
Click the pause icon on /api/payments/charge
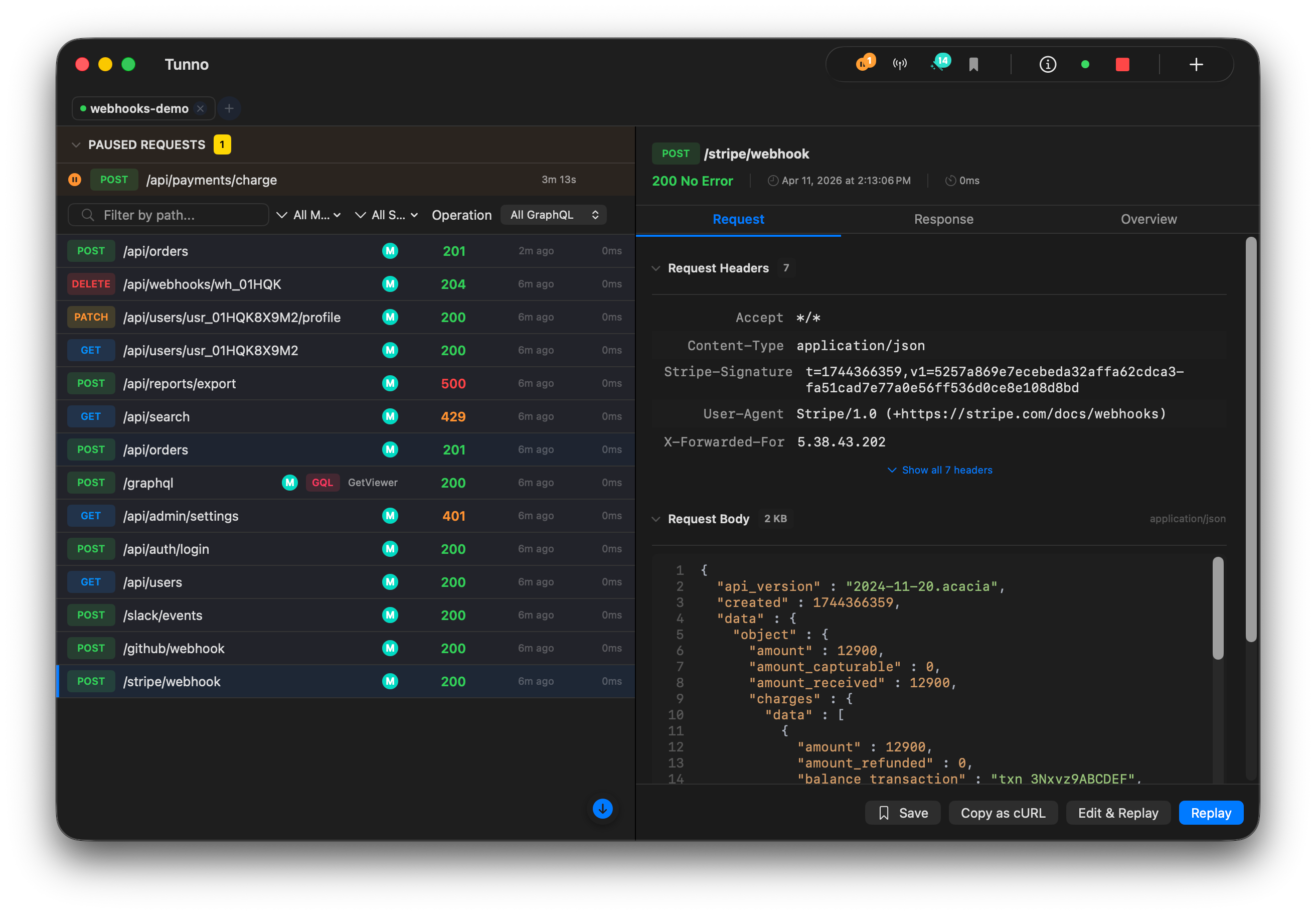pos(75,180)
